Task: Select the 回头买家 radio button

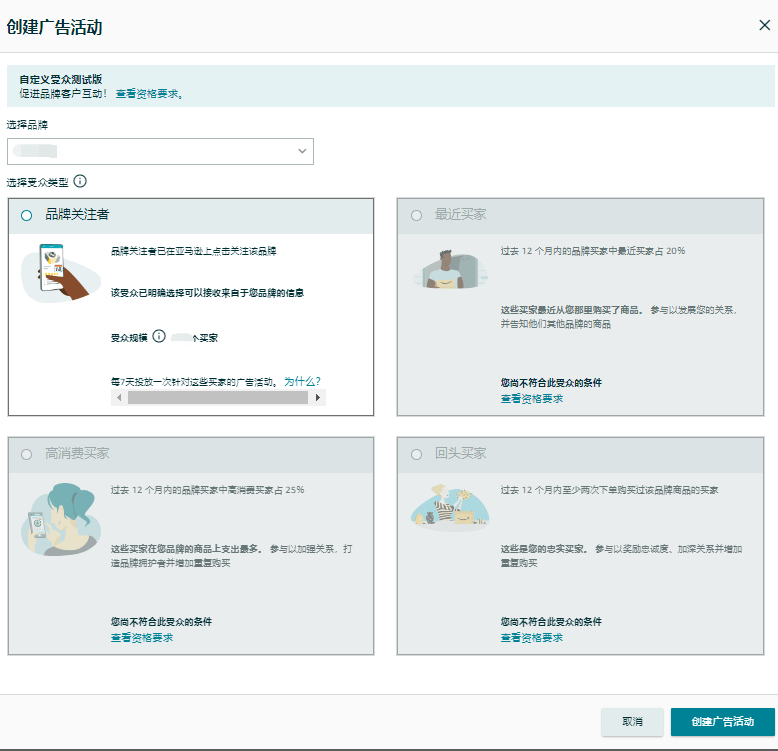Action: pos(416,454)
